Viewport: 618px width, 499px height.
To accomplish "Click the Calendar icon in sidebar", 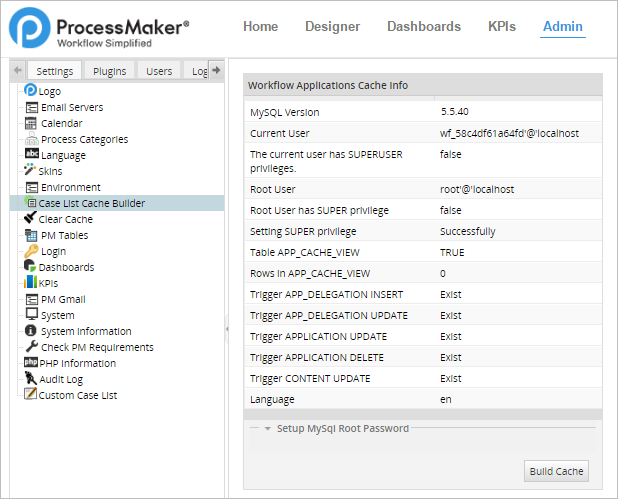I will pos(31,123).
